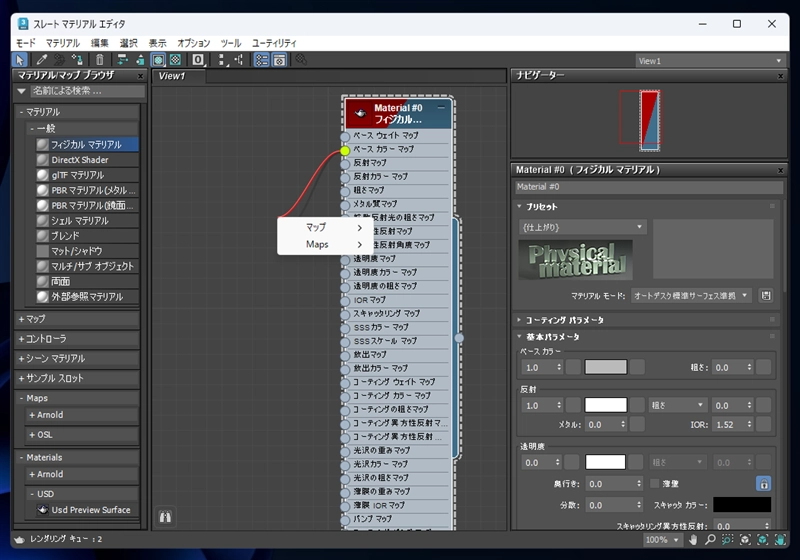Activate the eyedropper Pick Material from Object tool
Screen dimensions: 800x560
point(42,60)
